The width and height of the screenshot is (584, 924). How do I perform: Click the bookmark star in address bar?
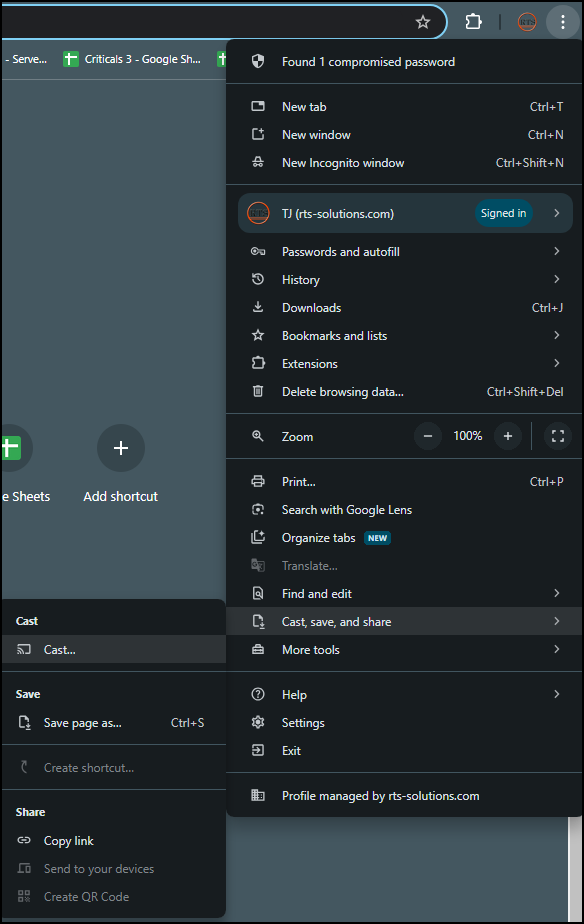click(423, 22)
